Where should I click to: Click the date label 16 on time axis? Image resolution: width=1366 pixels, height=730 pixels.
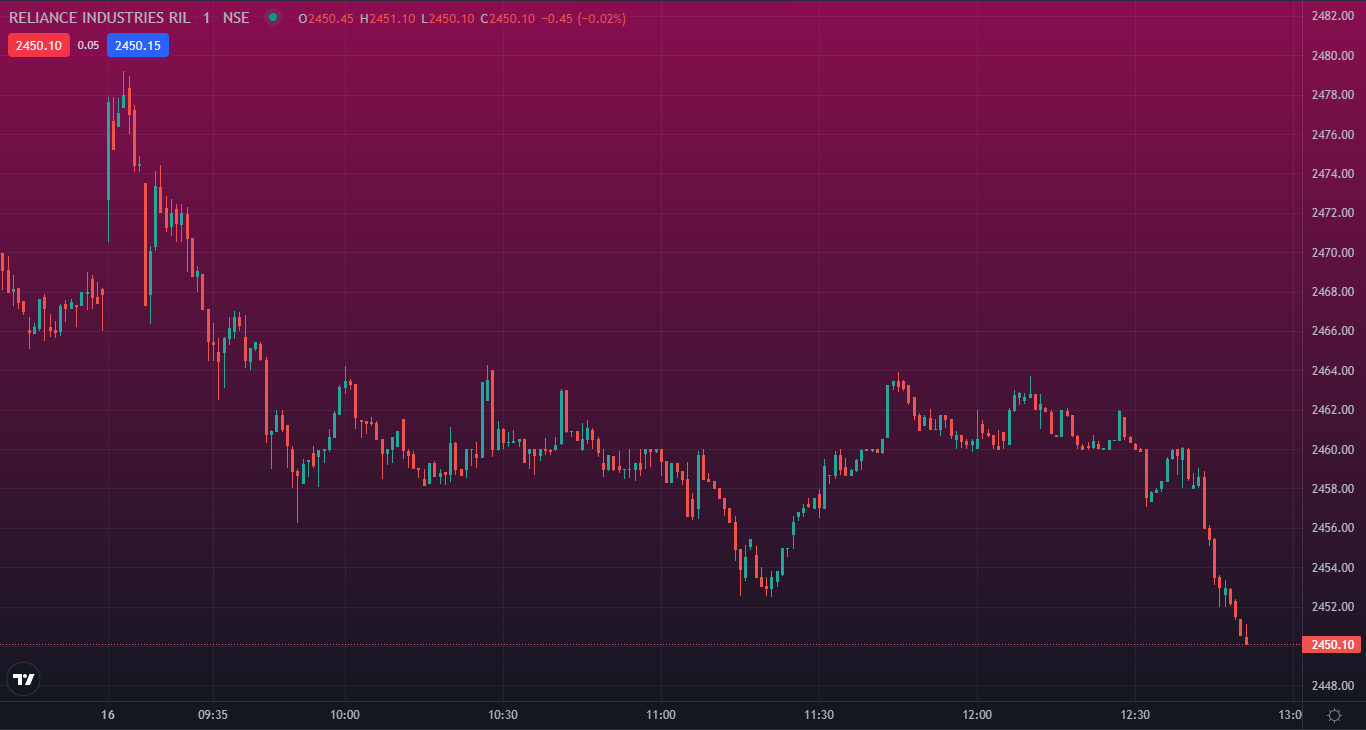pos(108,715)
